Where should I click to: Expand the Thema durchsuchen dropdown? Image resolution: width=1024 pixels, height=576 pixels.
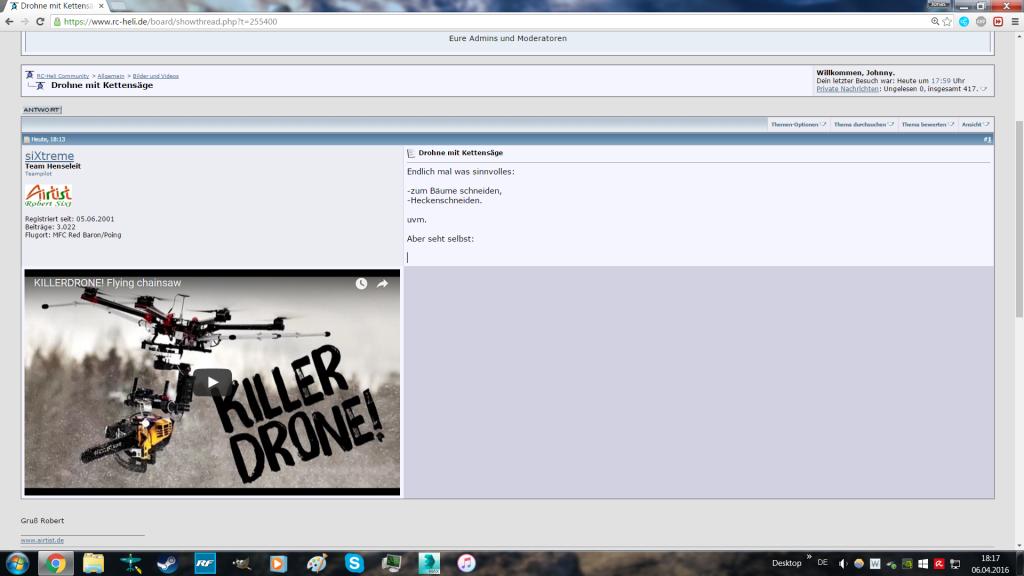pyautogui.click(x=863, y=124)
